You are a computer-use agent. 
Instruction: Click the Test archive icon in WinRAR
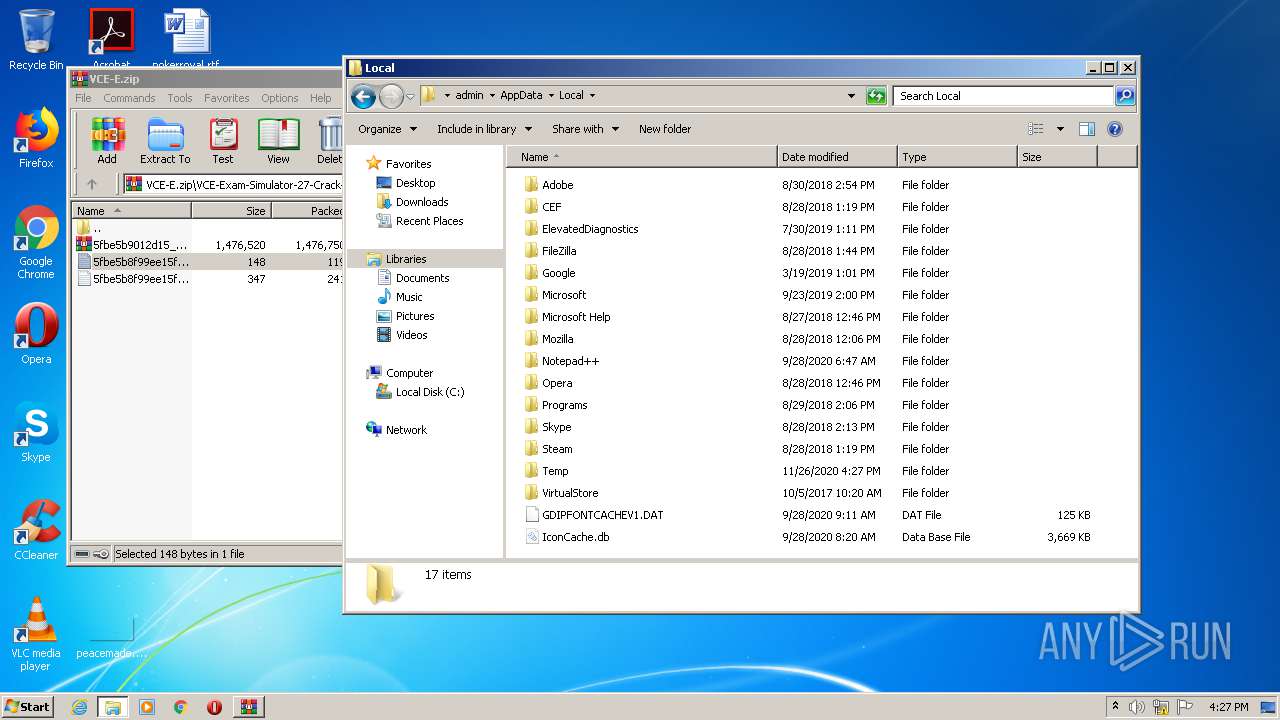[x=223, y=141]
